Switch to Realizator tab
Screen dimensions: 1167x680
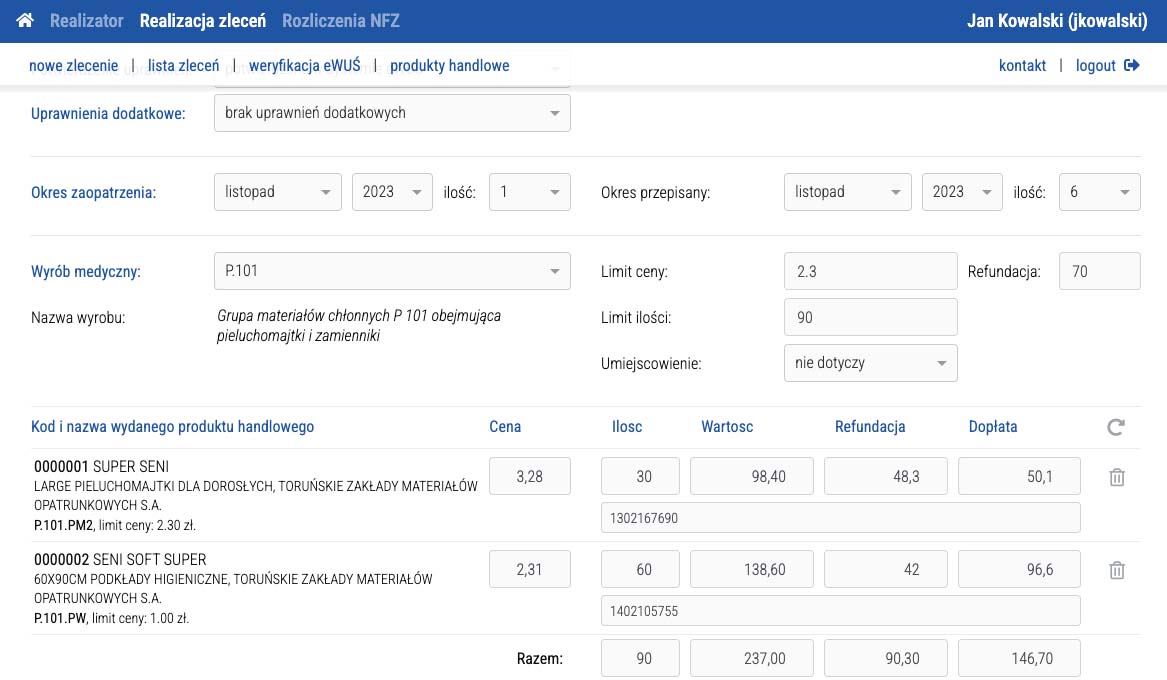click(86, 21)
